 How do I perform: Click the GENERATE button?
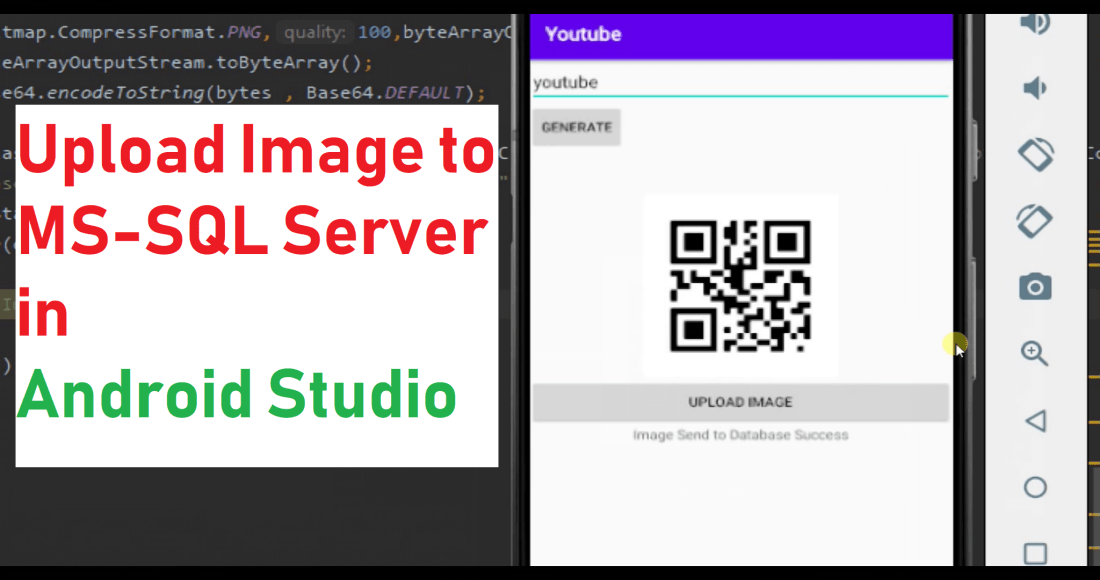pos(576,127)
